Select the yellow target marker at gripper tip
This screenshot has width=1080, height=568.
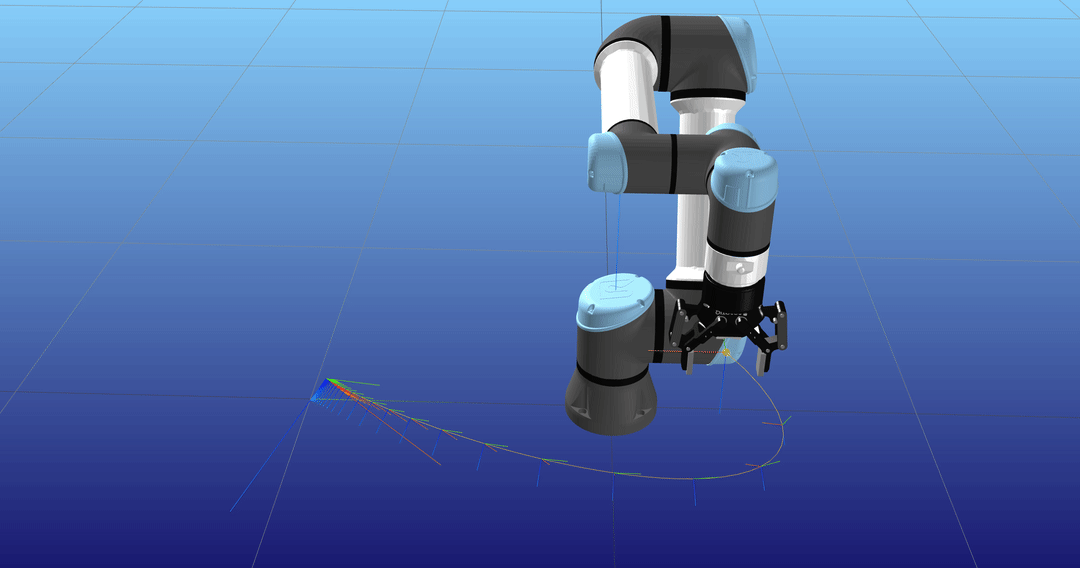click(x=724, y=351)
